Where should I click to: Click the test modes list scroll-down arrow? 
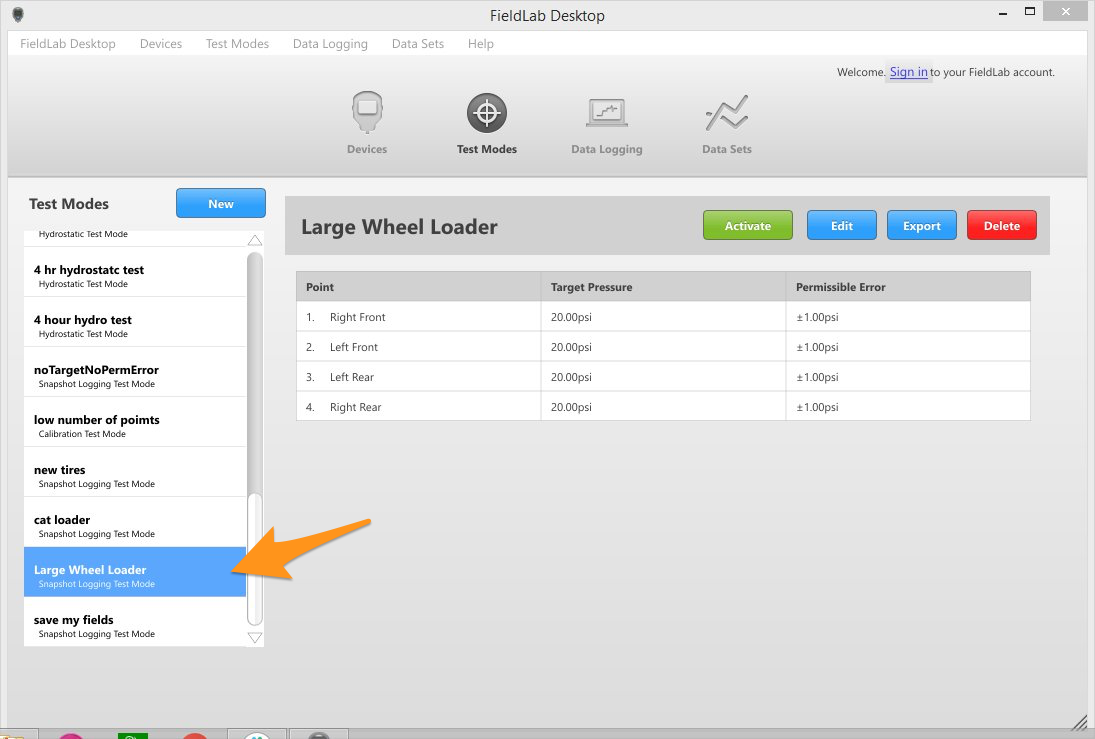[255, 638]
